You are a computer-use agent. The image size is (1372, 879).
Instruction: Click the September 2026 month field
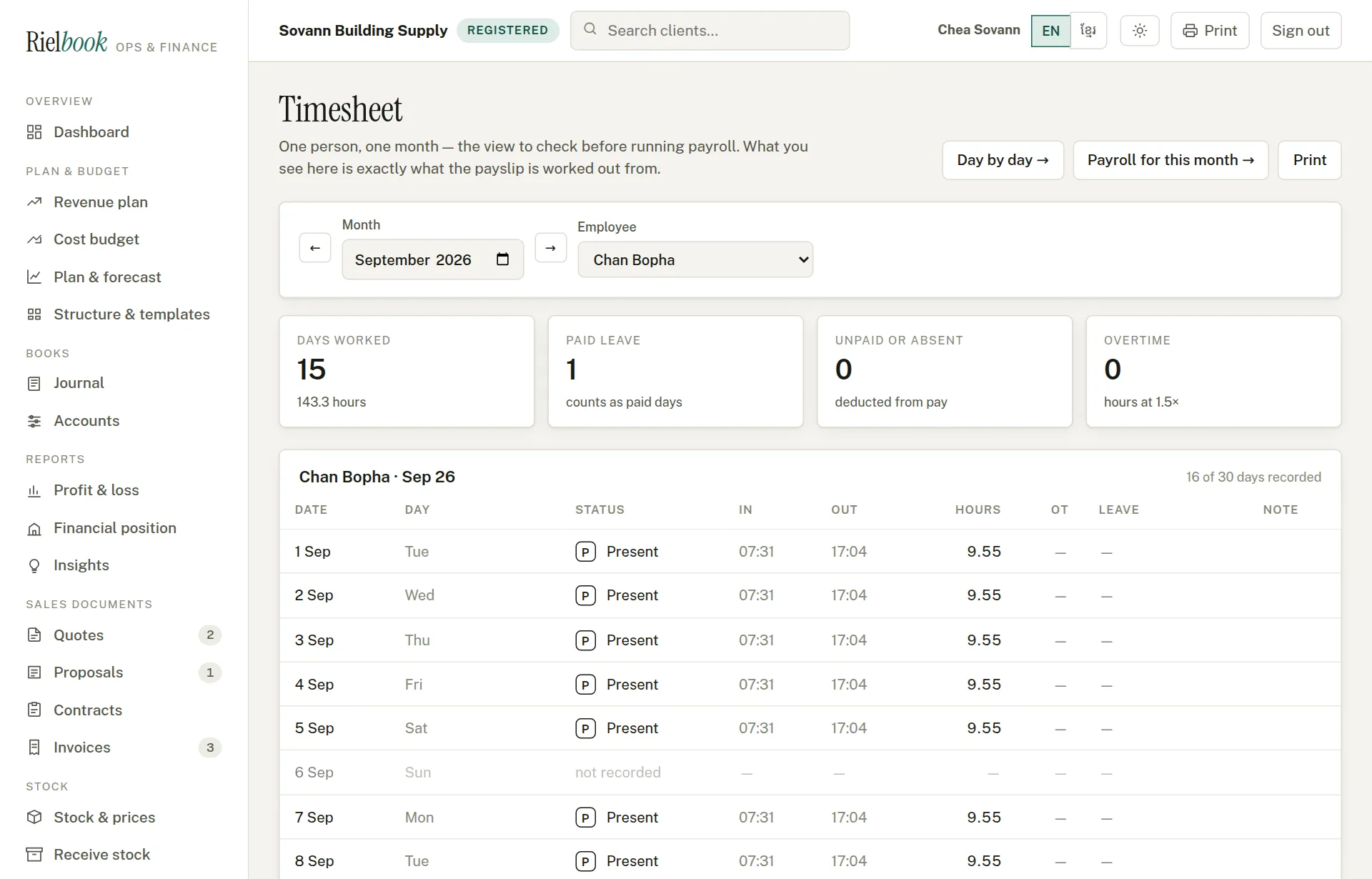(433, 259)
